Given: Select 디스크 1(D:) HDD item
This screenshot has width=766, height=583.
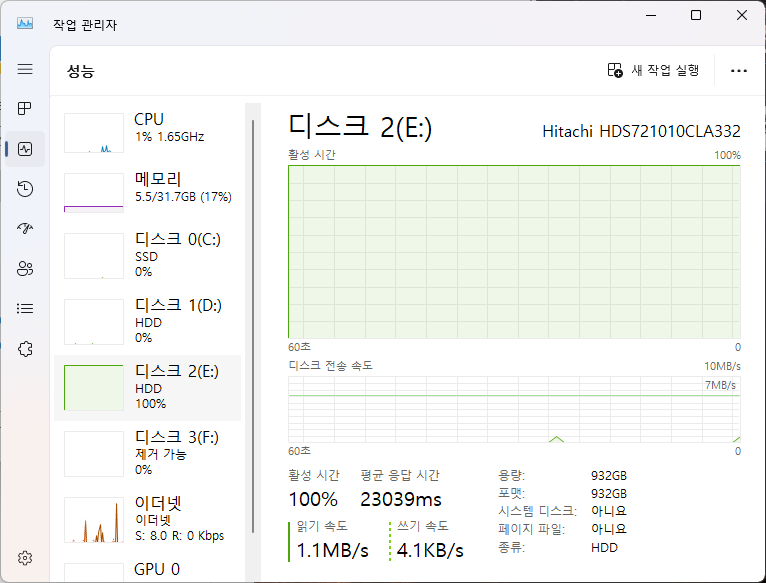Looking at the screenshot, I should click(148, 322).
